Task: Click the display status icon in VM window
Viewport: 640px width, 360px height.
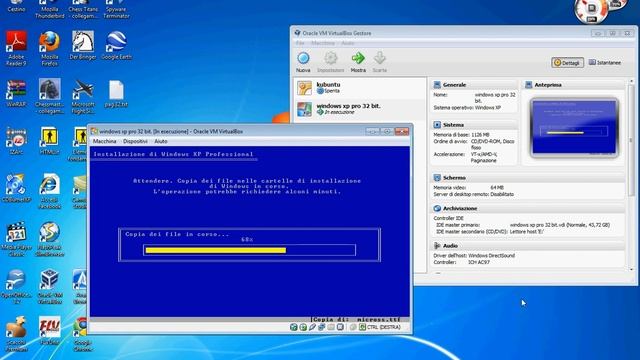Action: [x=340, y=327]
